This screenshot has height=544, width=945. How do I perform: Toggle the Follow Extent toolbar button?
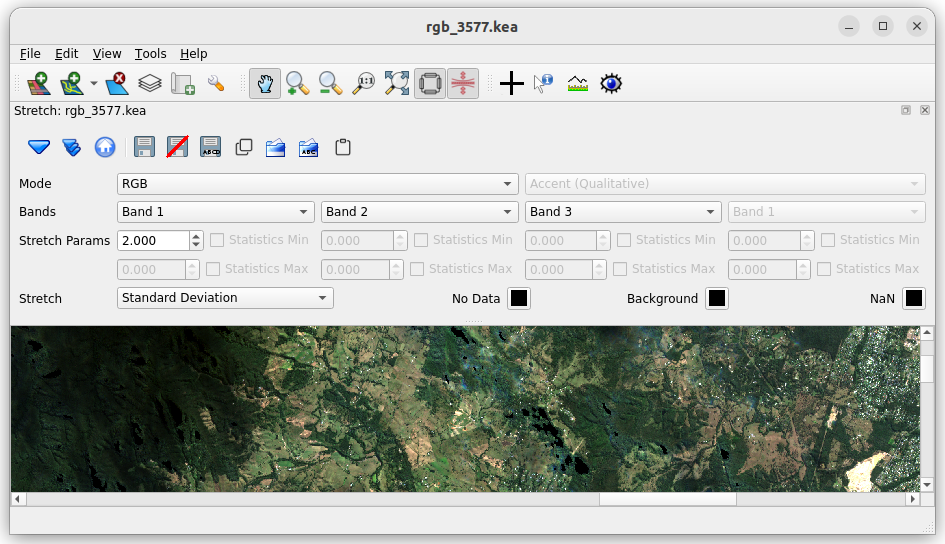(x=430, y=84)
